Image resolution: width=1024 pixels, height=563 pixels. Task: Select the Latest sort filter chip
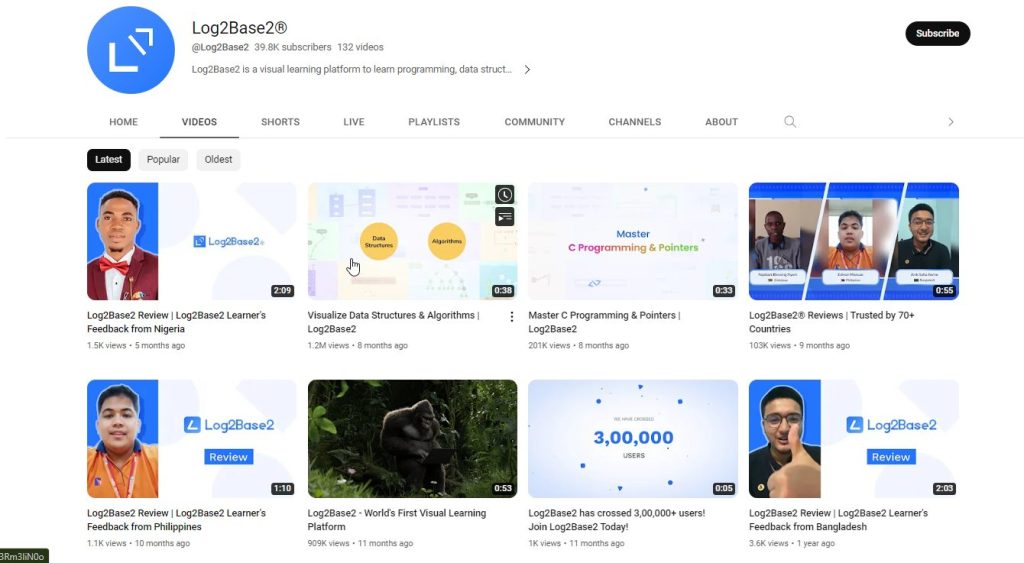click(109, 160)
